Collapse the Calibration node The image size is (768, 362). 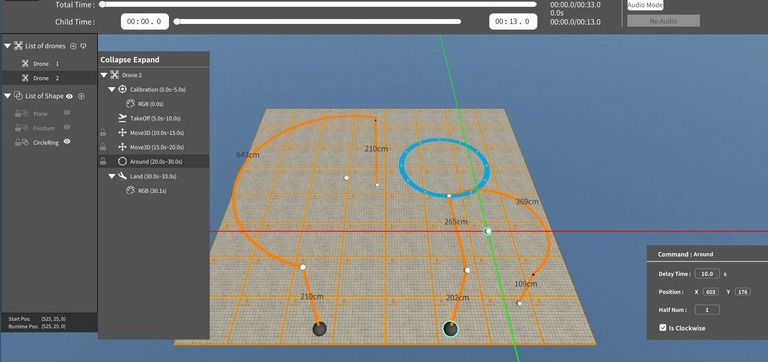pos(112,90)
